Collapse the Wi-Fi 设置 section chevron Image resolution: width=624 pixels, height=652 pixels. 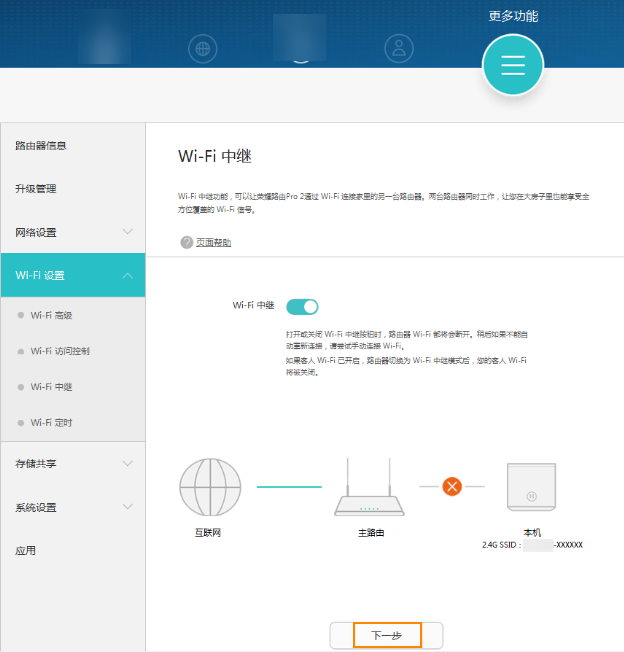[x=127, y=275]
